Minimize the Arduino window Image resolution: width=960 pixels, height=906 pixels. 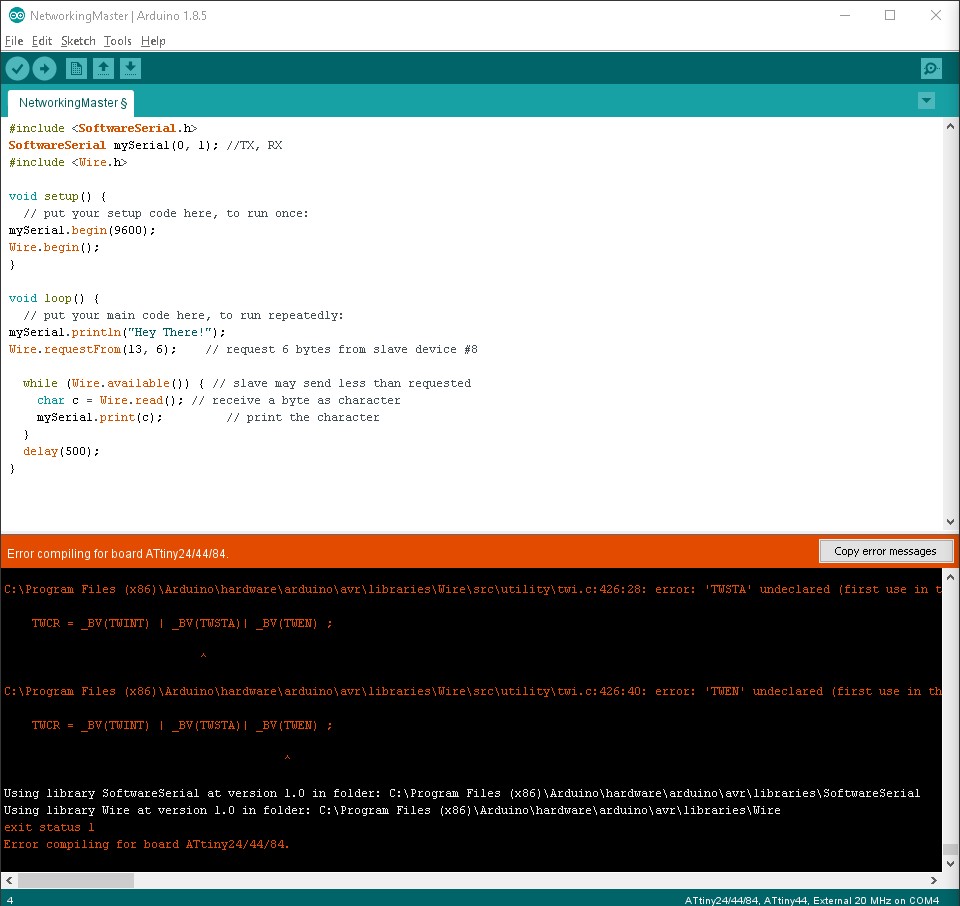[845, 15]
